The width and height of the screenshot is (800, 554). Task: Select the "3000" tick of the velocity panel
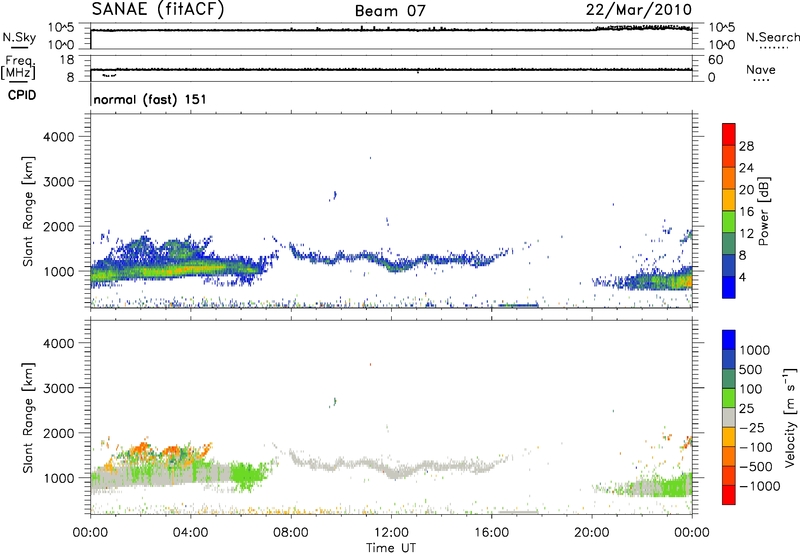[x=59, y=388]
